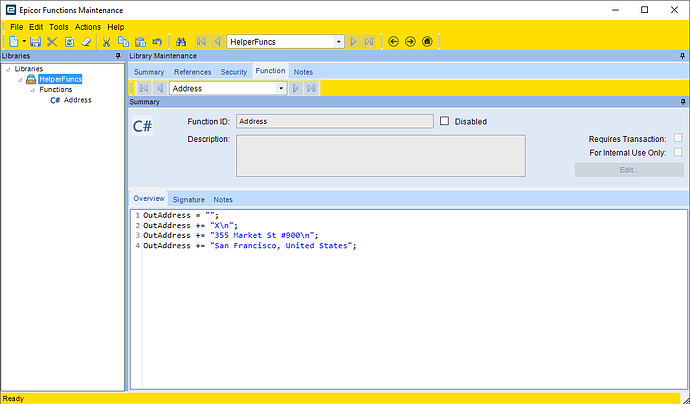Image resolution: width=690 pixels, height=404 pixels.
Task: Switch to the References tab
Action: coord(192,72)
